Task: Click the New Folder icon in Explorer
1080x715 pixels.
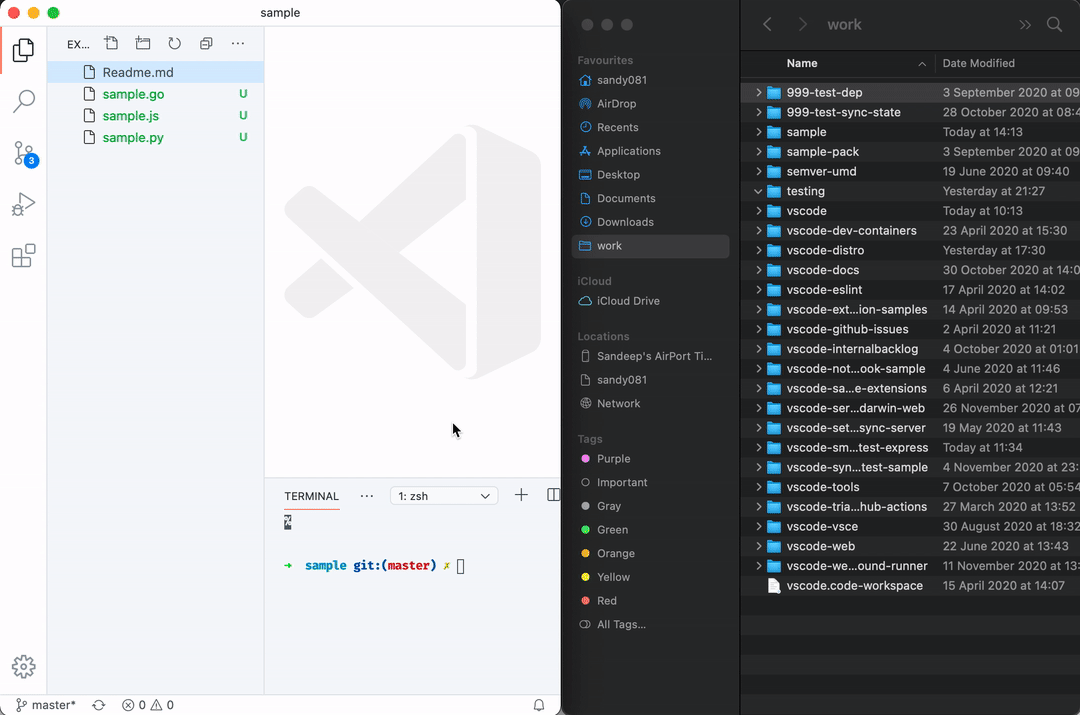Action: [x=143, y=43]
